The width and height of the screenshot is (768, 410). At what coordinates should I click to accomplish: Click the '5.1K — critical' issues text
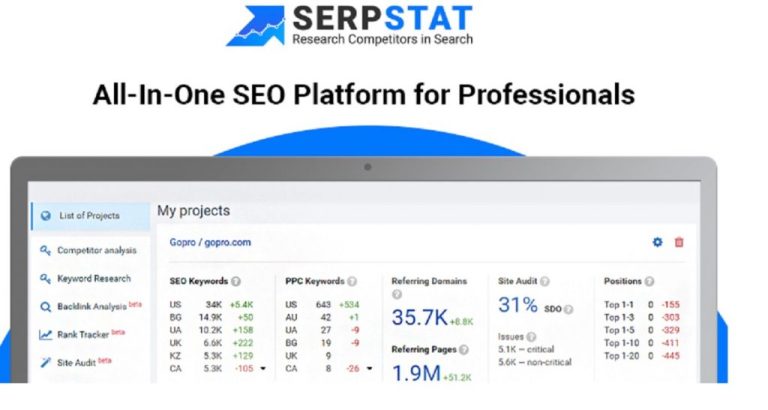click(x=526, y=350)
